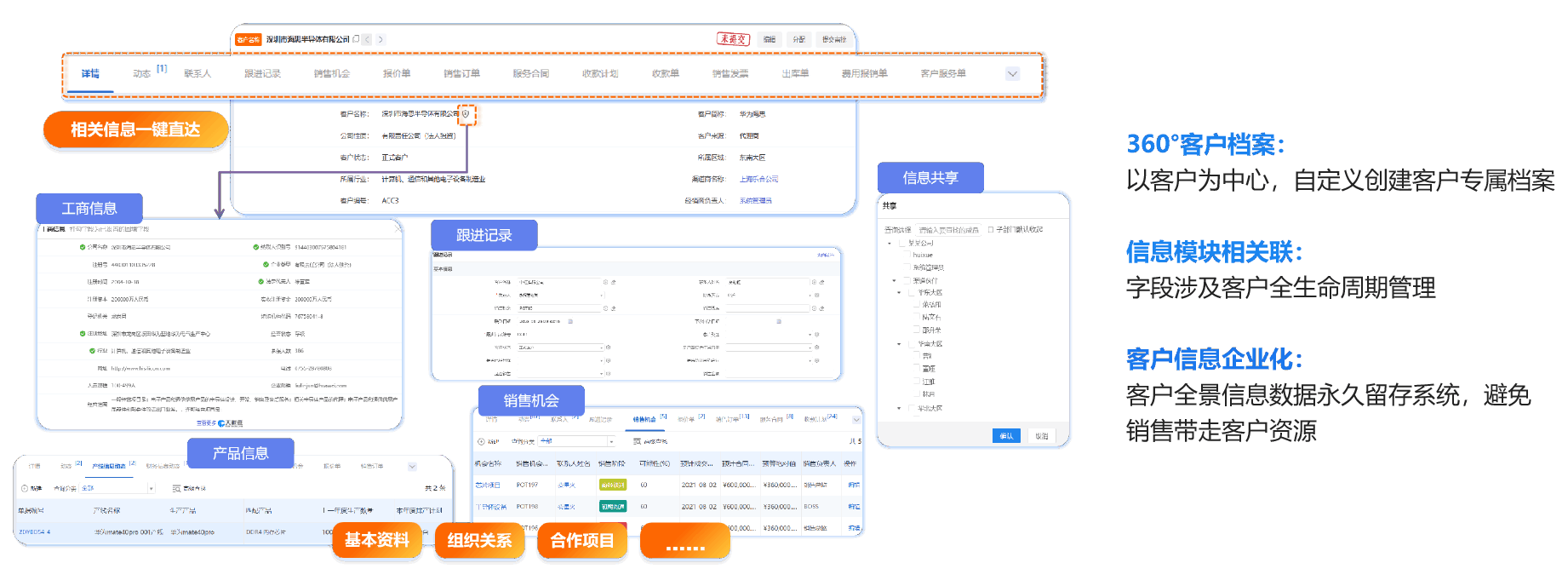Screen dimensions: 1568x586
Task: Click the copy icon after company title
Action: 356,39
